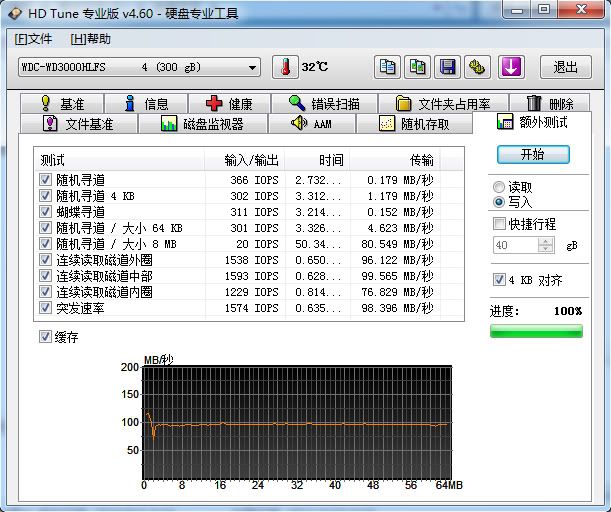
Task: Save results with floppy disk icon
Action: pyautogui.click(x=447, y=67)
